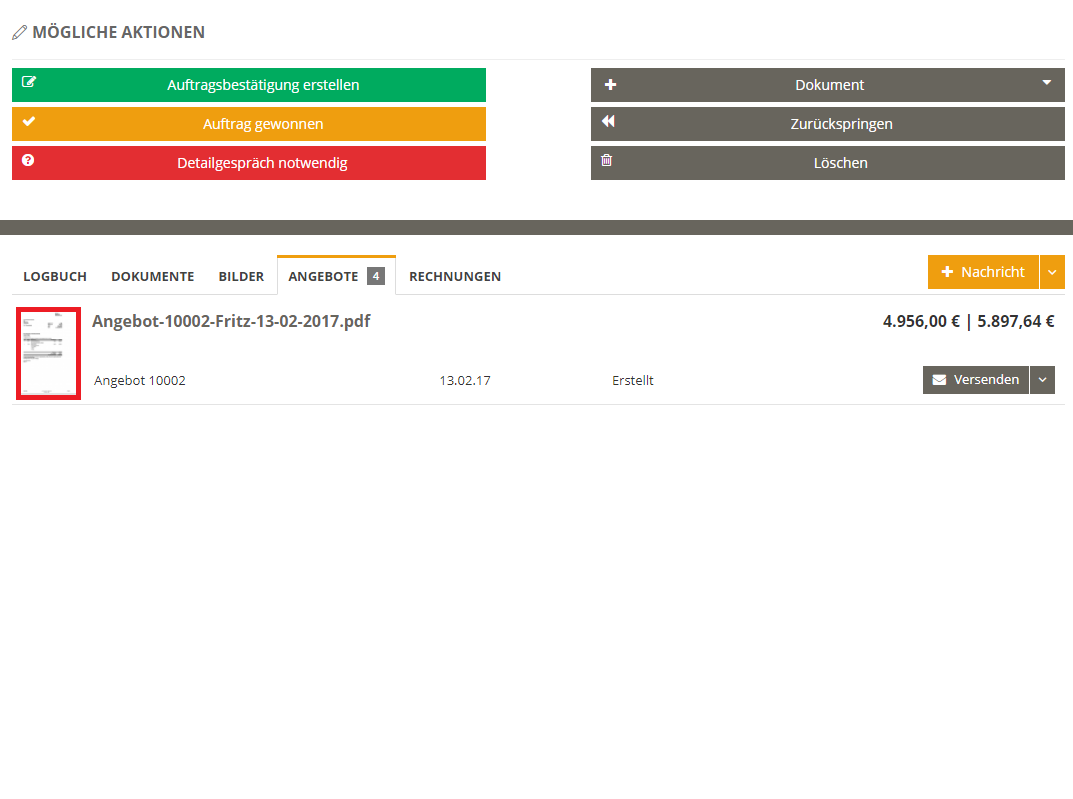
Task: Select the Angebote tab
Action: [x=336, y=276]
